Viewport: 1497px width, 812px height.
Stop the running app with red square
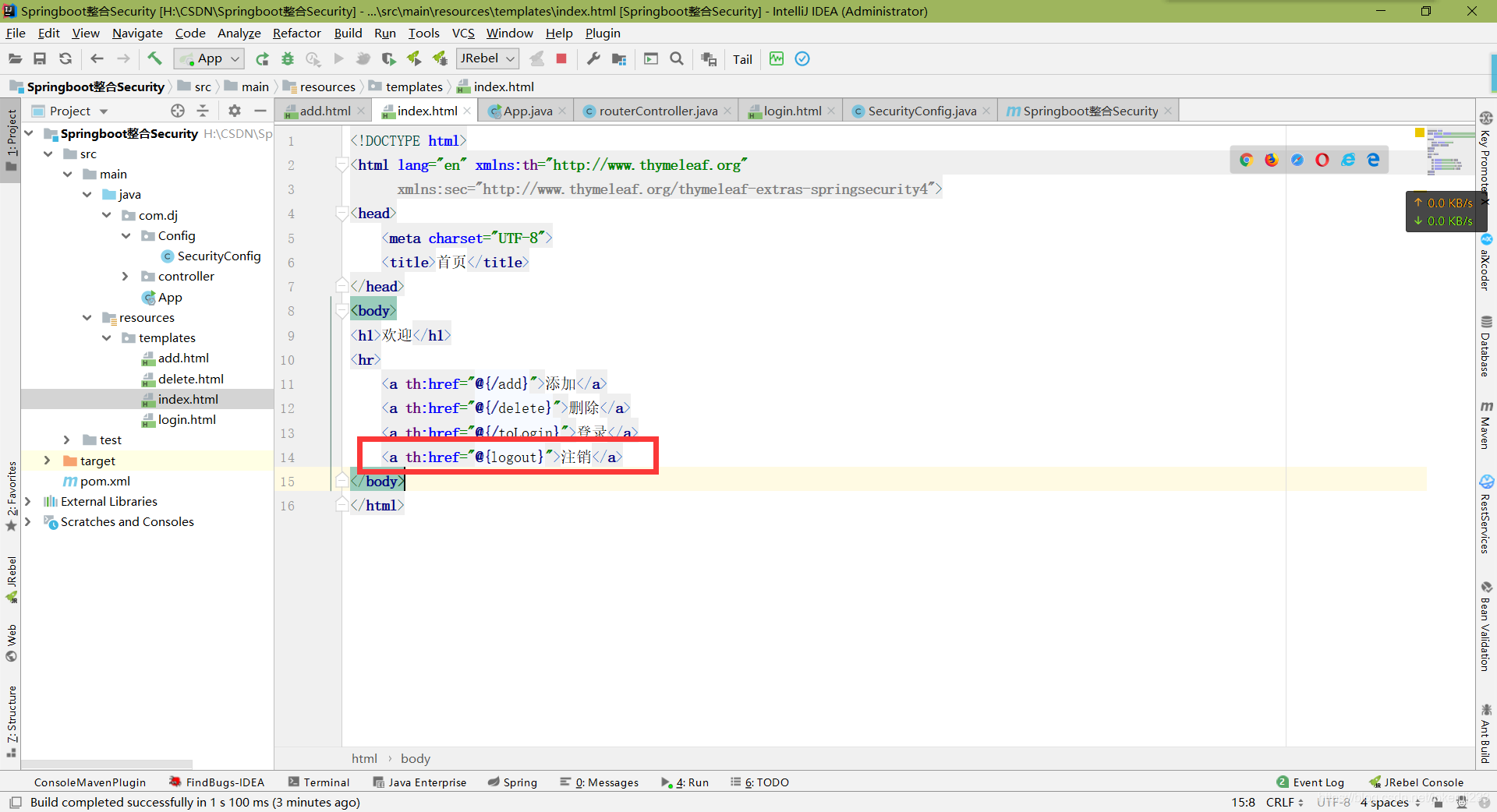click(561, 58)
